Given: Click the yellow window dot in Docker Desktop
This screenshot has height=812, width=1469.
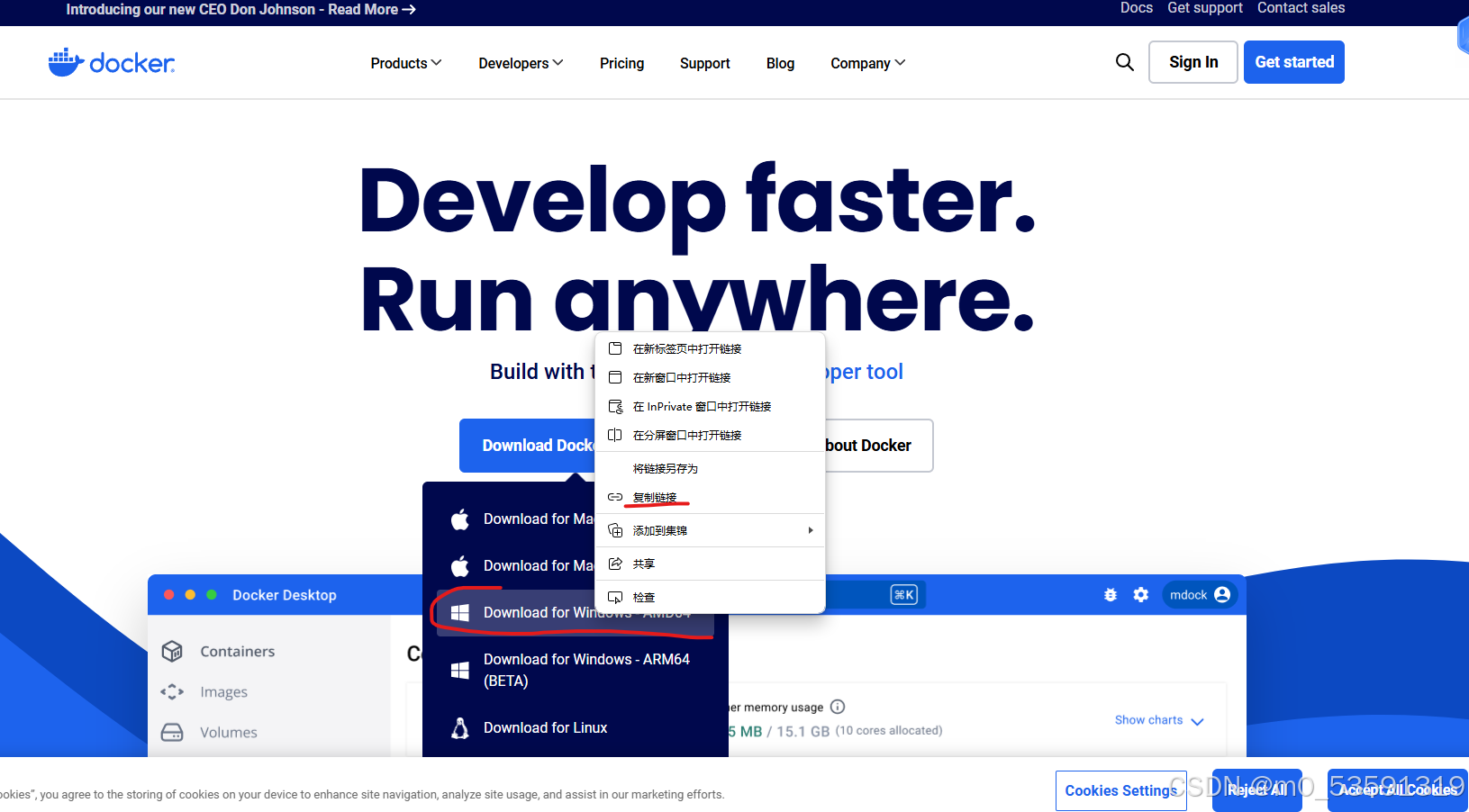Looking at the screenshot, I should (x=190, y=595).
